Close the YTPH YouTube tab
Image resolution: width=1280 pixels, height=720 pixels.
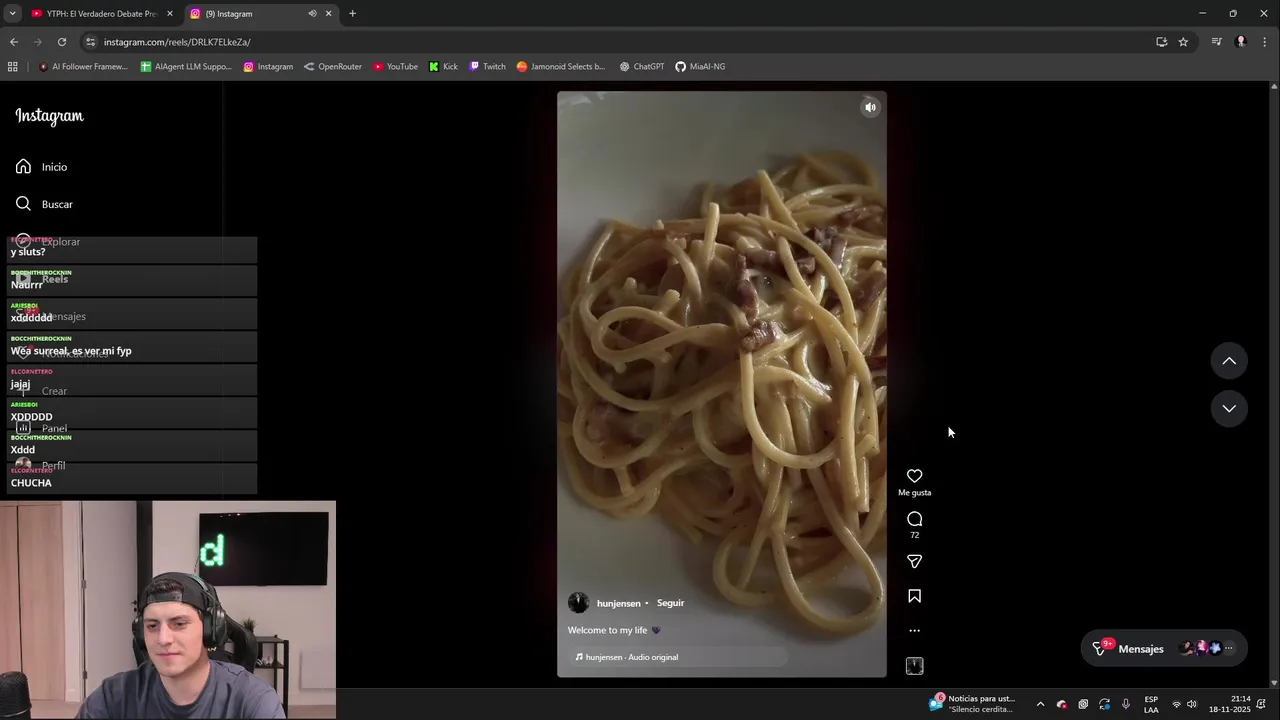[169, 13]
